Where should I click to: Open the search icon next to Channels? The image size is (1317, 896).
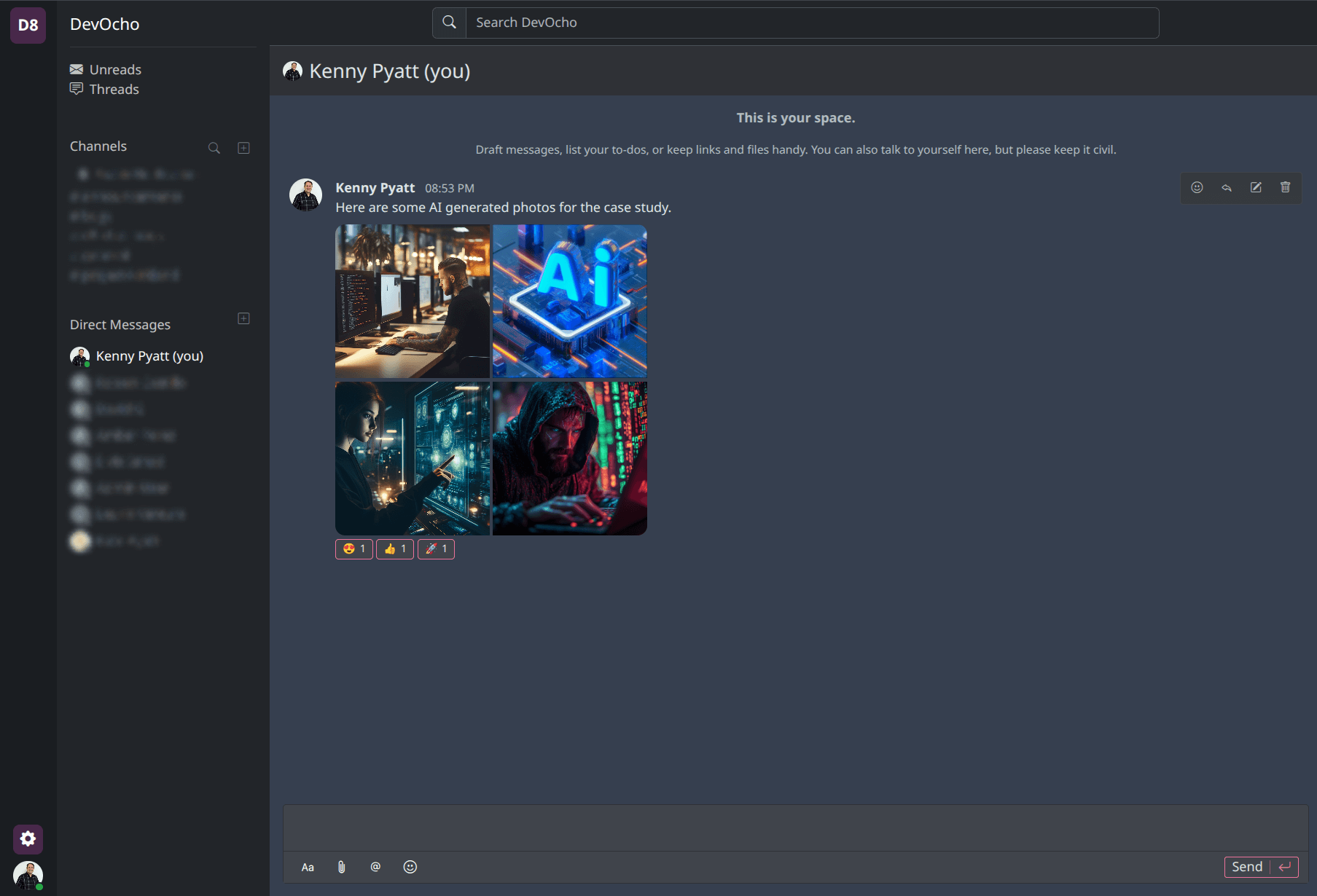214,147
